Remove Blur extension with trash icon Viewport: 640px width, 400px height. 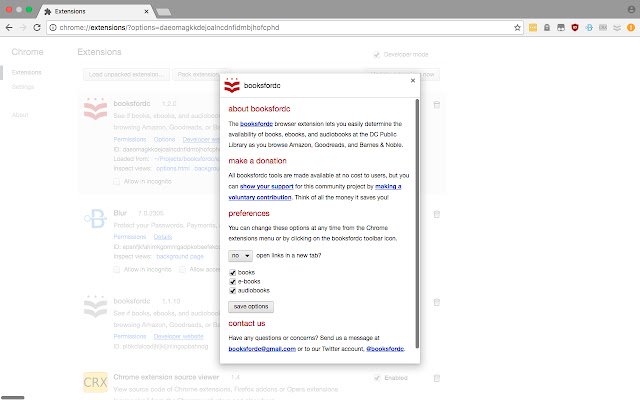(x=436, y=214)
